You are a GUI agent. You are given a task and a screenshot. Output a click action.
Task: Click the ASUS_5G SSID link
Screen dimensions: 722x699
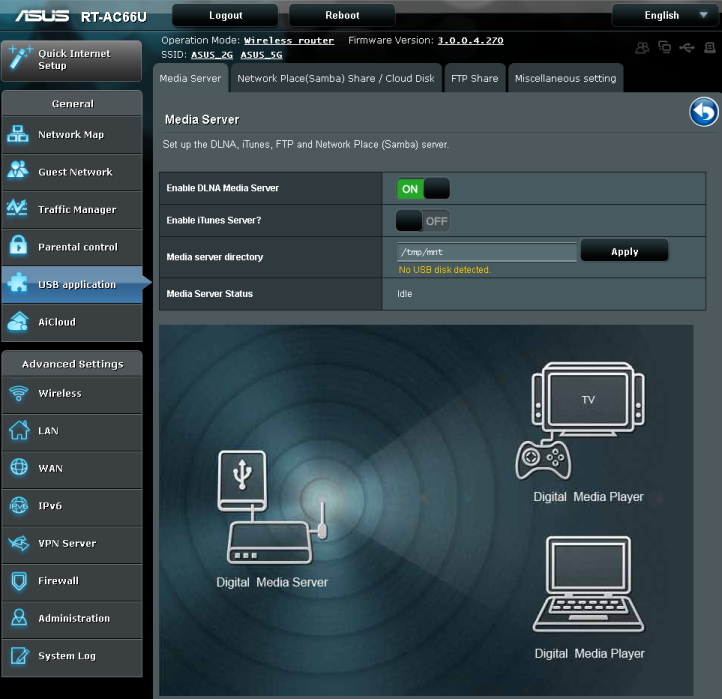click(x=262, y=55)
